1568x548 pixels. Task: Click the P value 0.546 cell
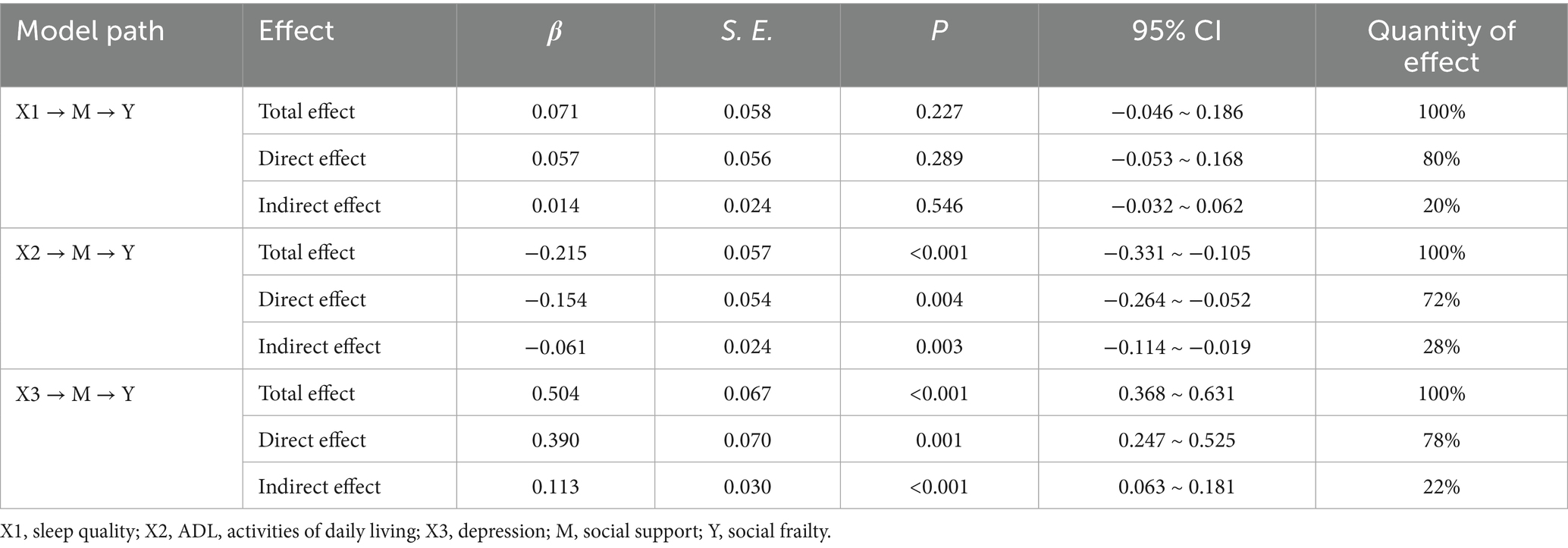939,205
